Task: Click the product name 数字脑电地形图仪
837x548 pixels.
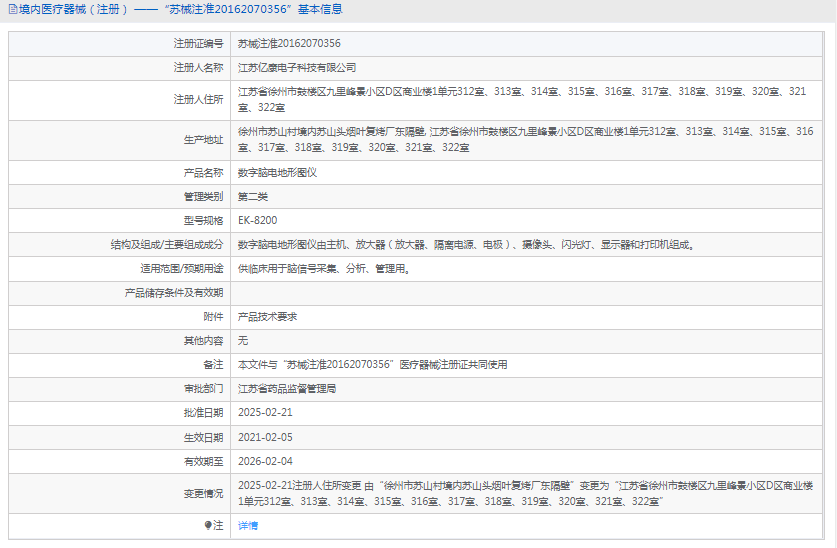Action: [277, 172]
